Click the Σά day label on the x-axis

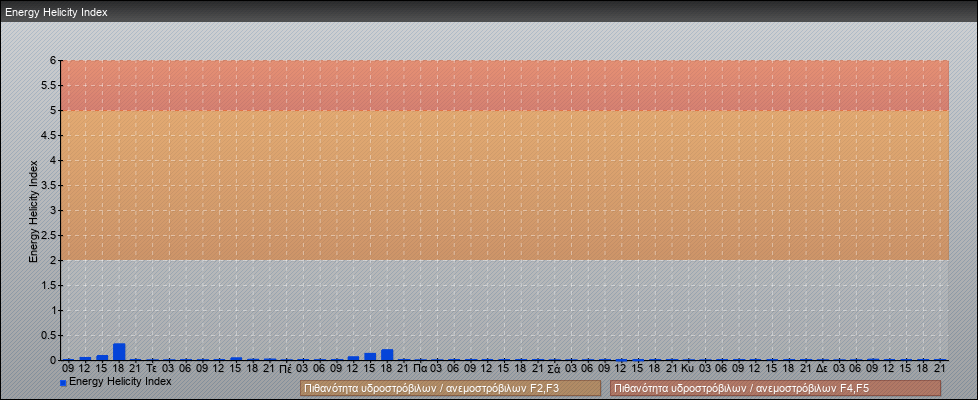tap(553, 369)
